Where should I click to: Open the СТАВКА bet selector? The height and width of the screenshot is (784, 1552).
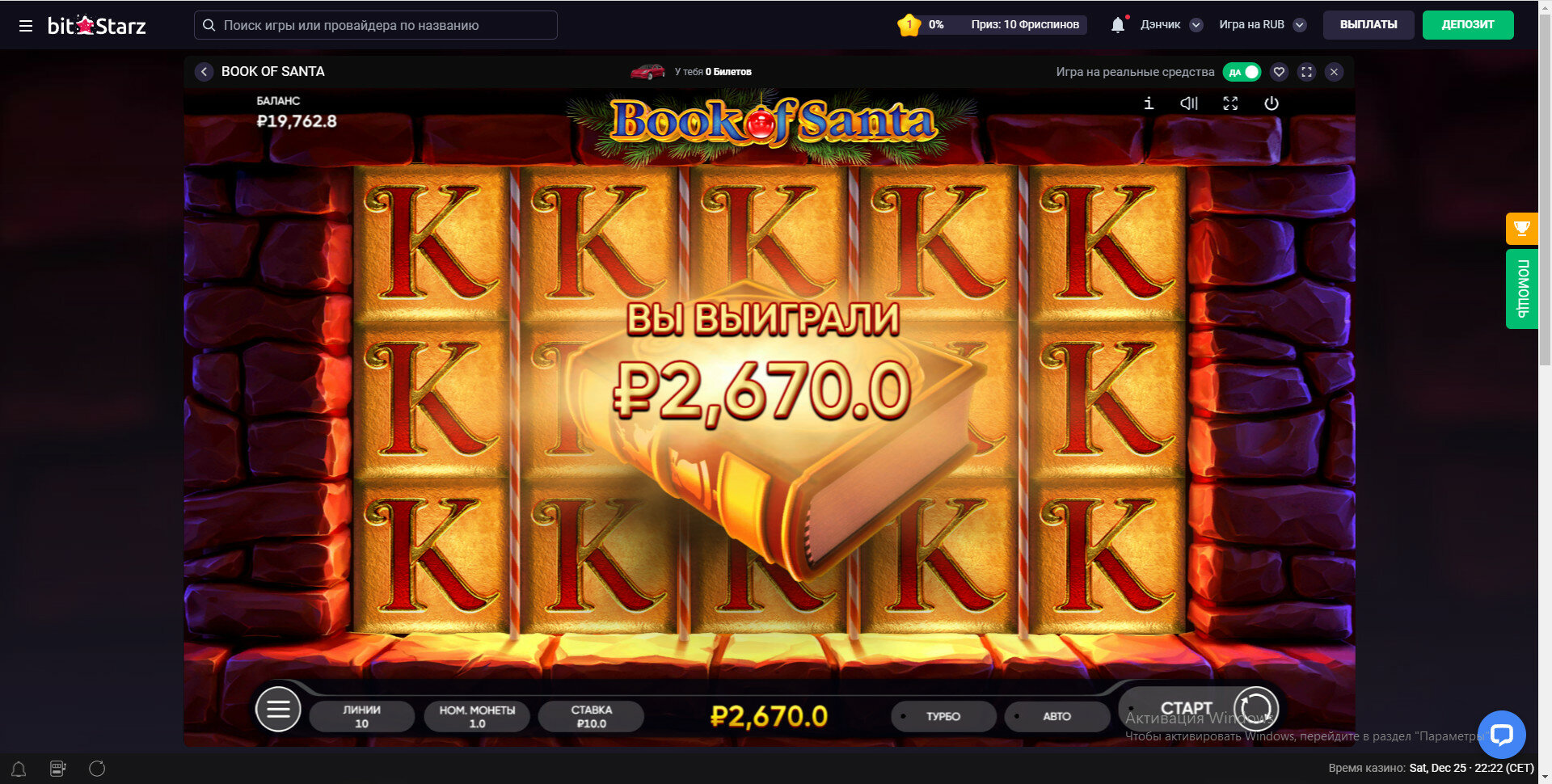coord(591,716)
